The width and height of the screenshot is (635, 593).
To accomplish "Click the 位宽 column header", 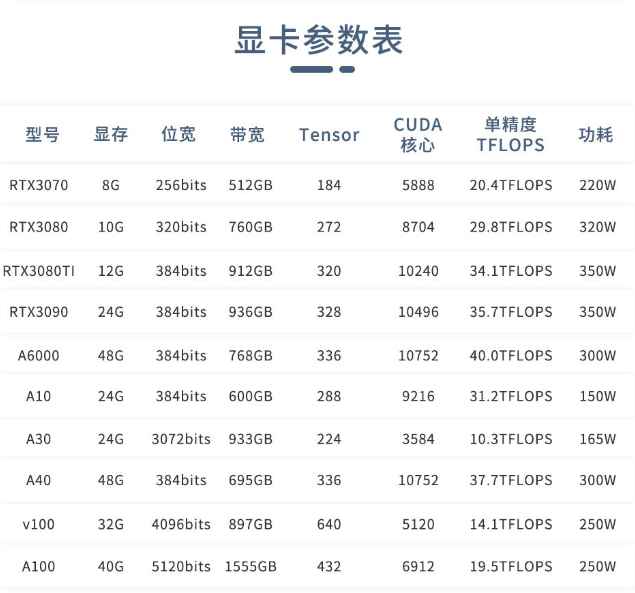I will 179,134.
